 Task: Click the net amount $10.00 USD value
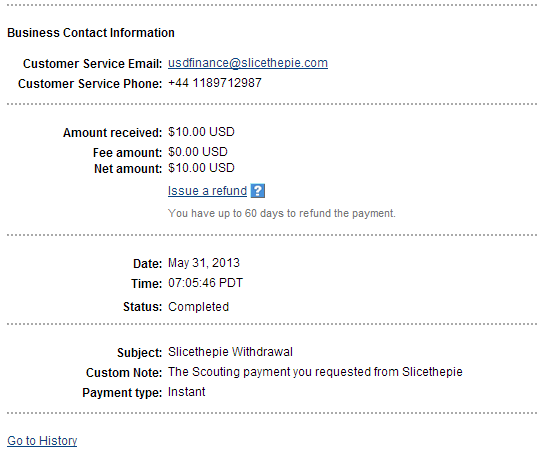201,168
